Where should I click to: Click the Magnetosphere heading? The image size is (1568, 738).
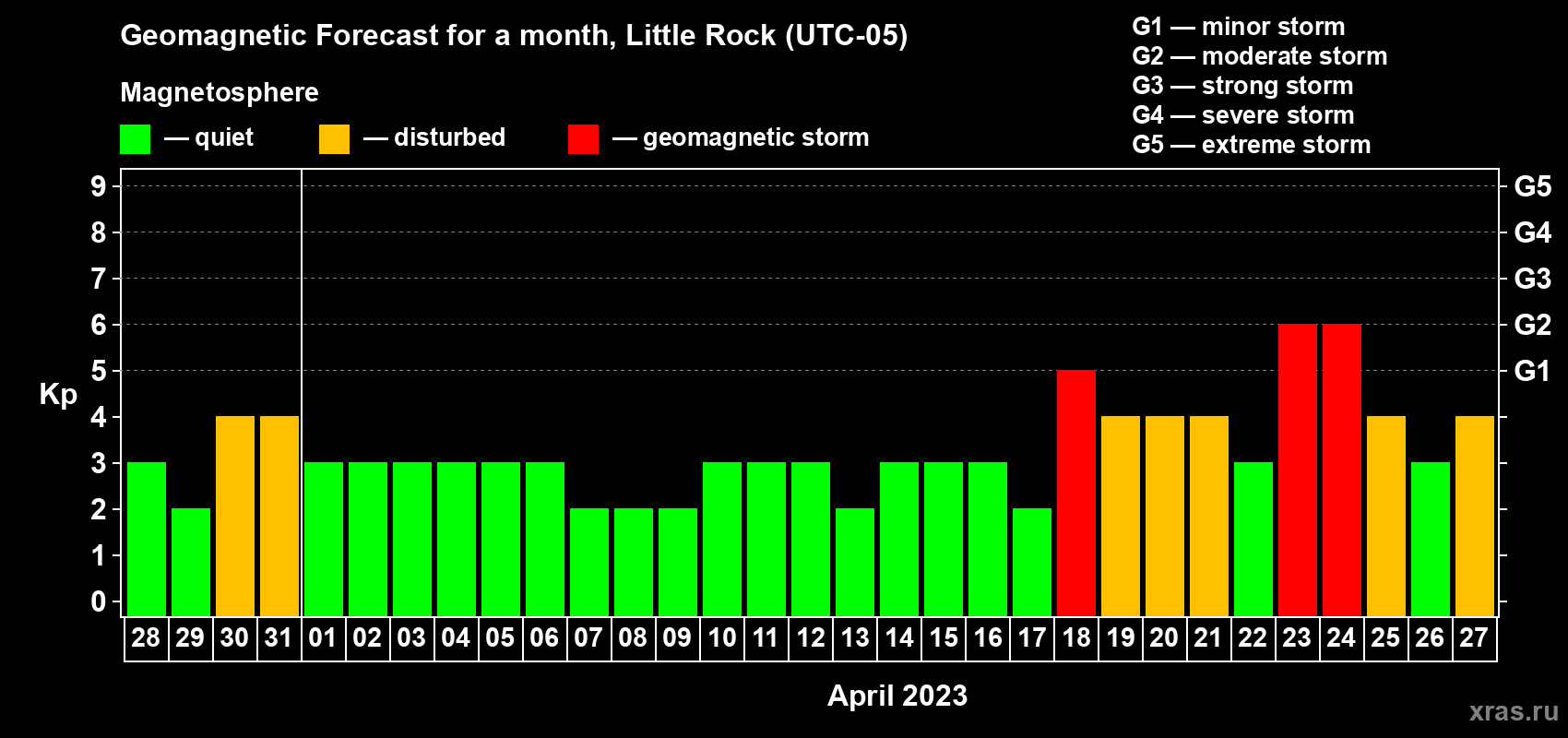(220, 92)
